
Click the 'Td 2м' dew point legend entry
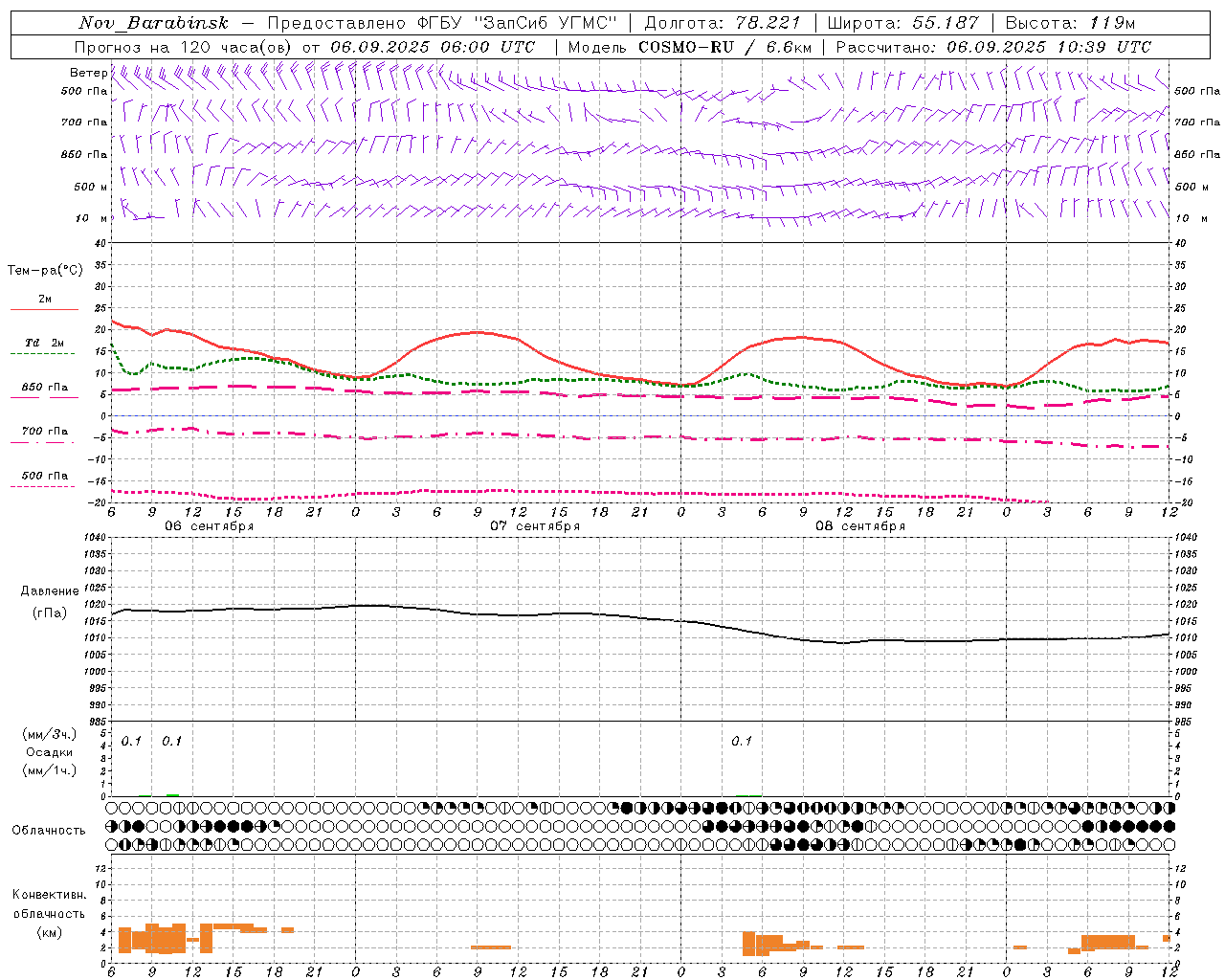coord(45,343)
